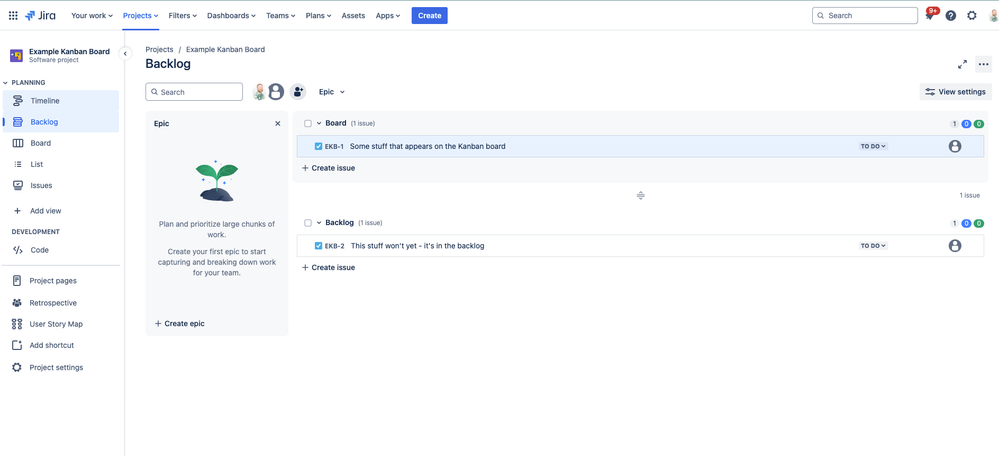Open the Plans dropdown
Image resolution: width=999 pixels, height=456 pixels.
[x=319, y=15]
